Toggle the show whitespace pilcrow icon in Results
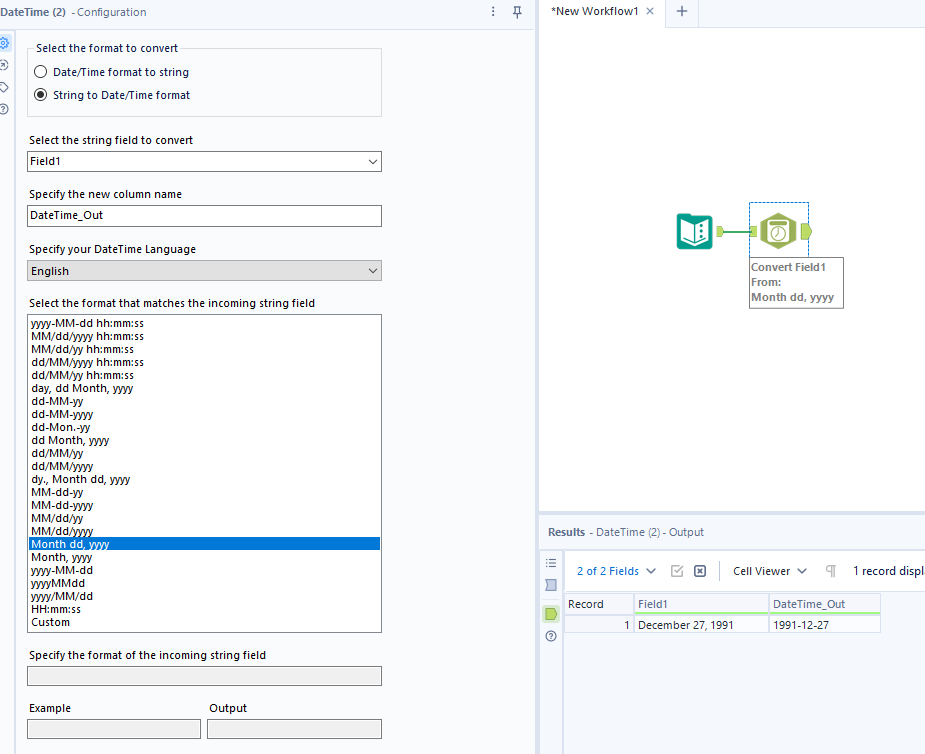Viewport: 925px width, 754px height. pos(831,570)
